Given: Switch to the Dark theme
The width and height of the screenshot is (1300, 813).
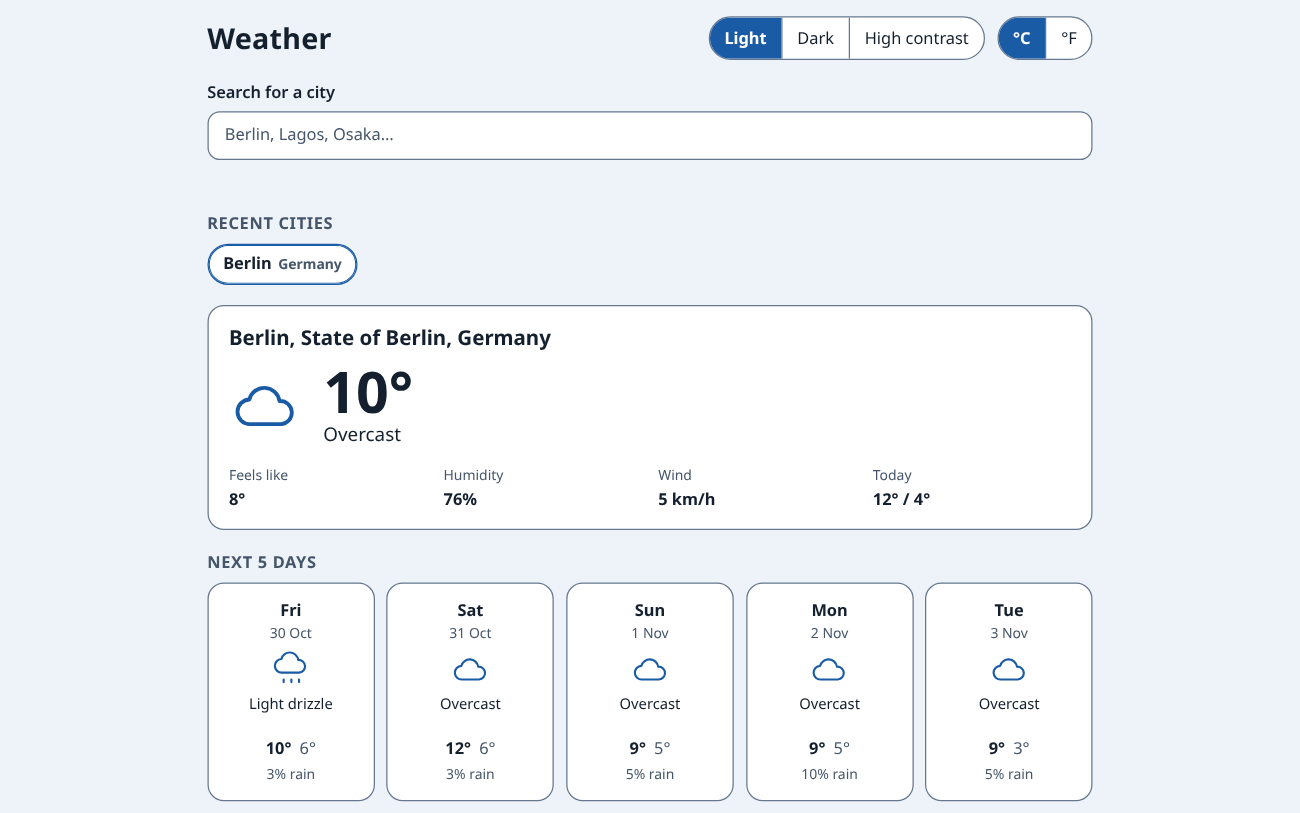Looking at the screenshot, I should (x=816, y=38).
